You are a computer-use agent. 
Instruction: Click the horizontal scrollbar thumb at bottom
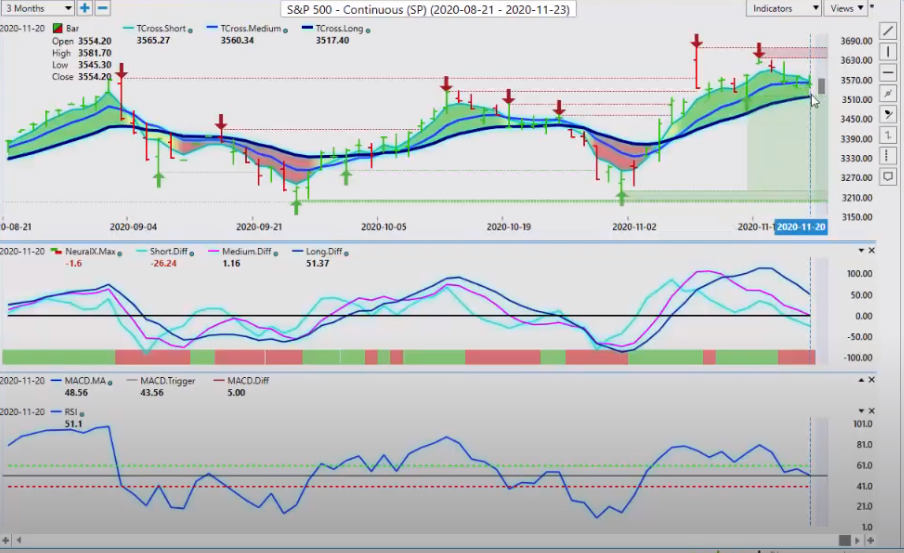click(x=845, y=540)
